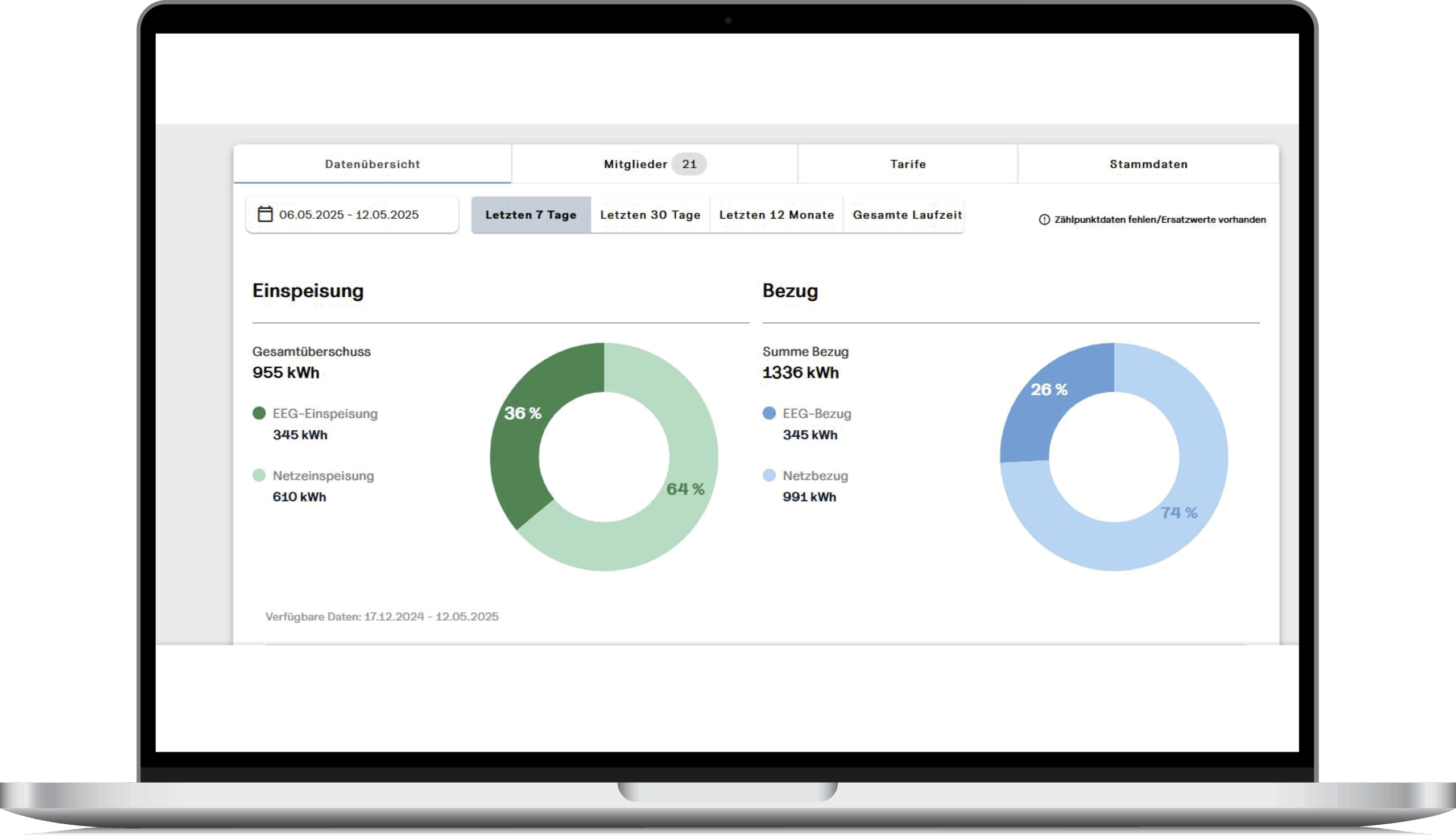1456x835 pixels.
Task: Show Gesamte Laufzeit time range
Action: click(907, 215)
